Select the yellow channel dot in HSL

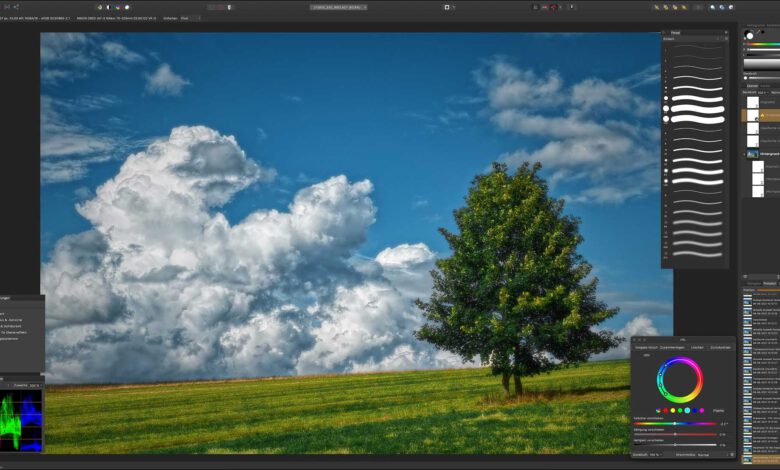(x=673, y=410)
